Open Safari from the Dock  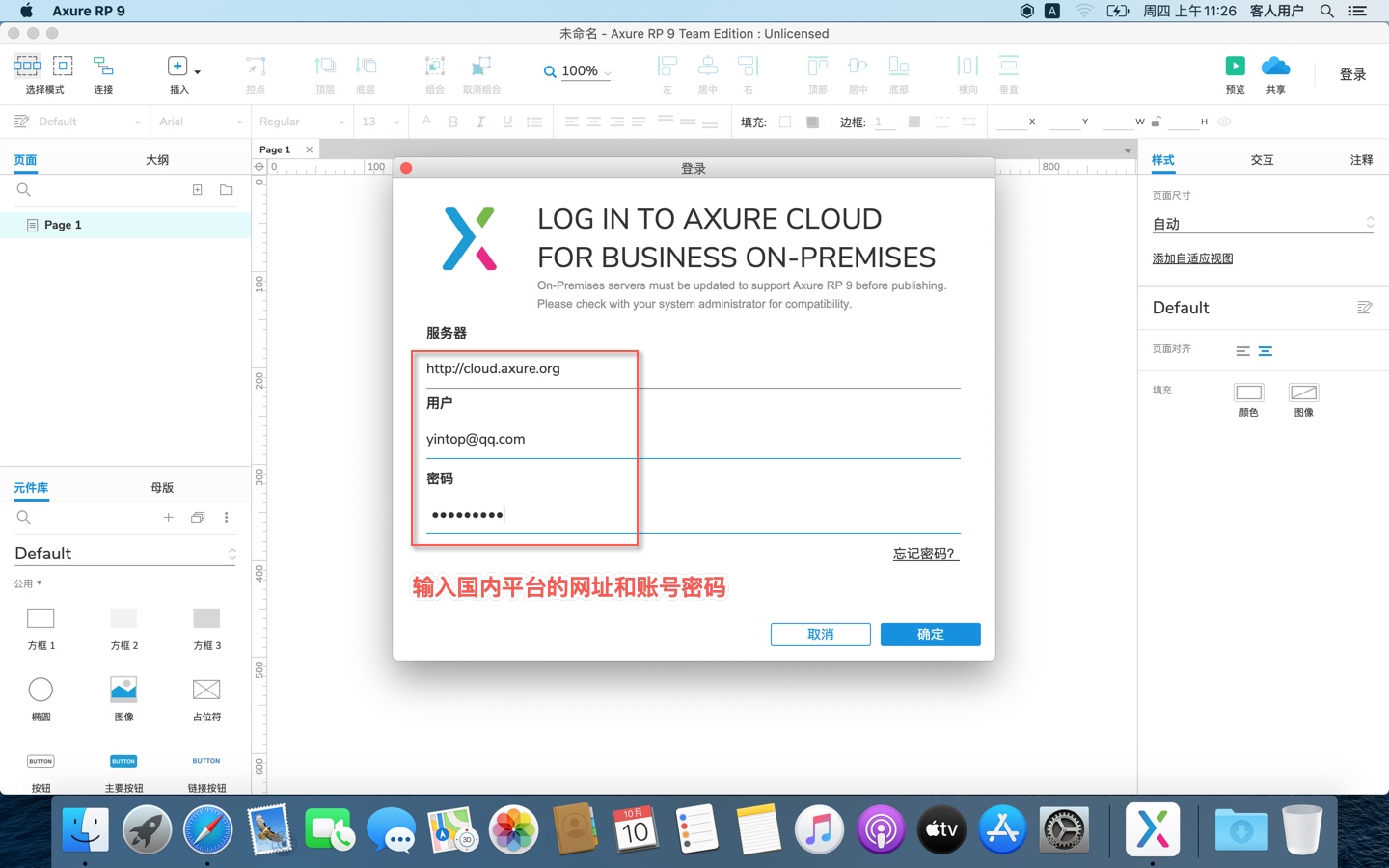tap(207, 829)
